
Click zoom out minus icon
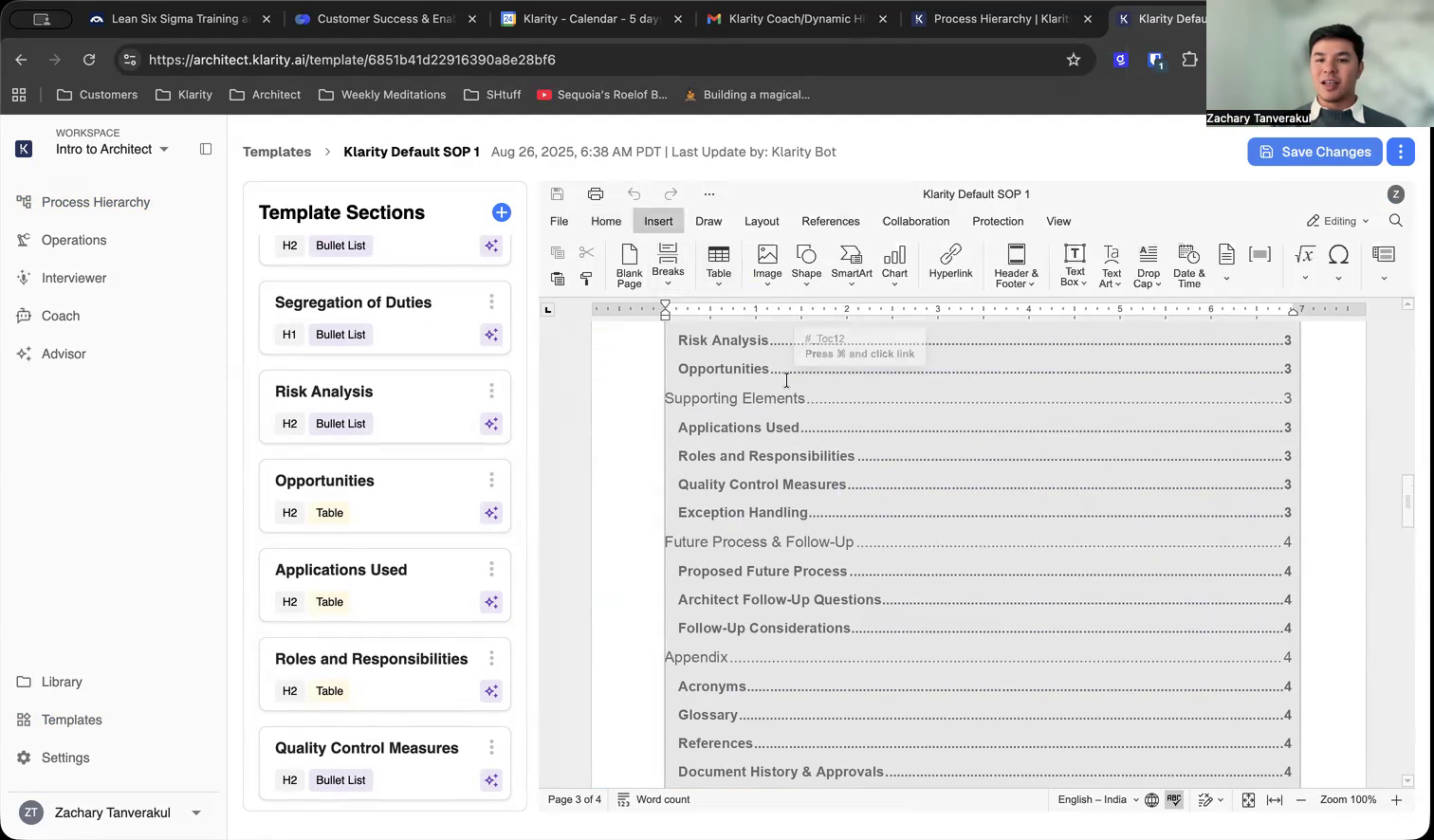pyautogui.click(x=1301, y=800)
